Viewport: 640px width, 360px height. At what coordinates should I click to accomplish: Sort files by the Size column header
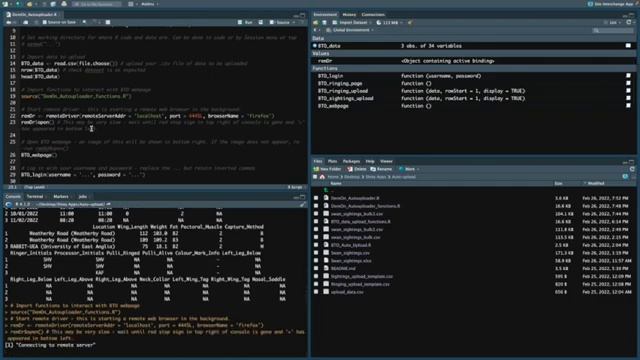[x=558, y=183]
